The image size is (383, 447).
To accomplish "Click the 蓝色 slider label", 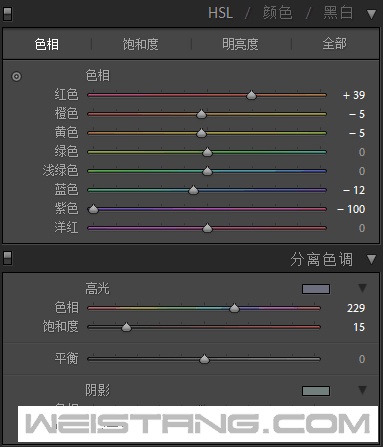I will coord(66,189).
